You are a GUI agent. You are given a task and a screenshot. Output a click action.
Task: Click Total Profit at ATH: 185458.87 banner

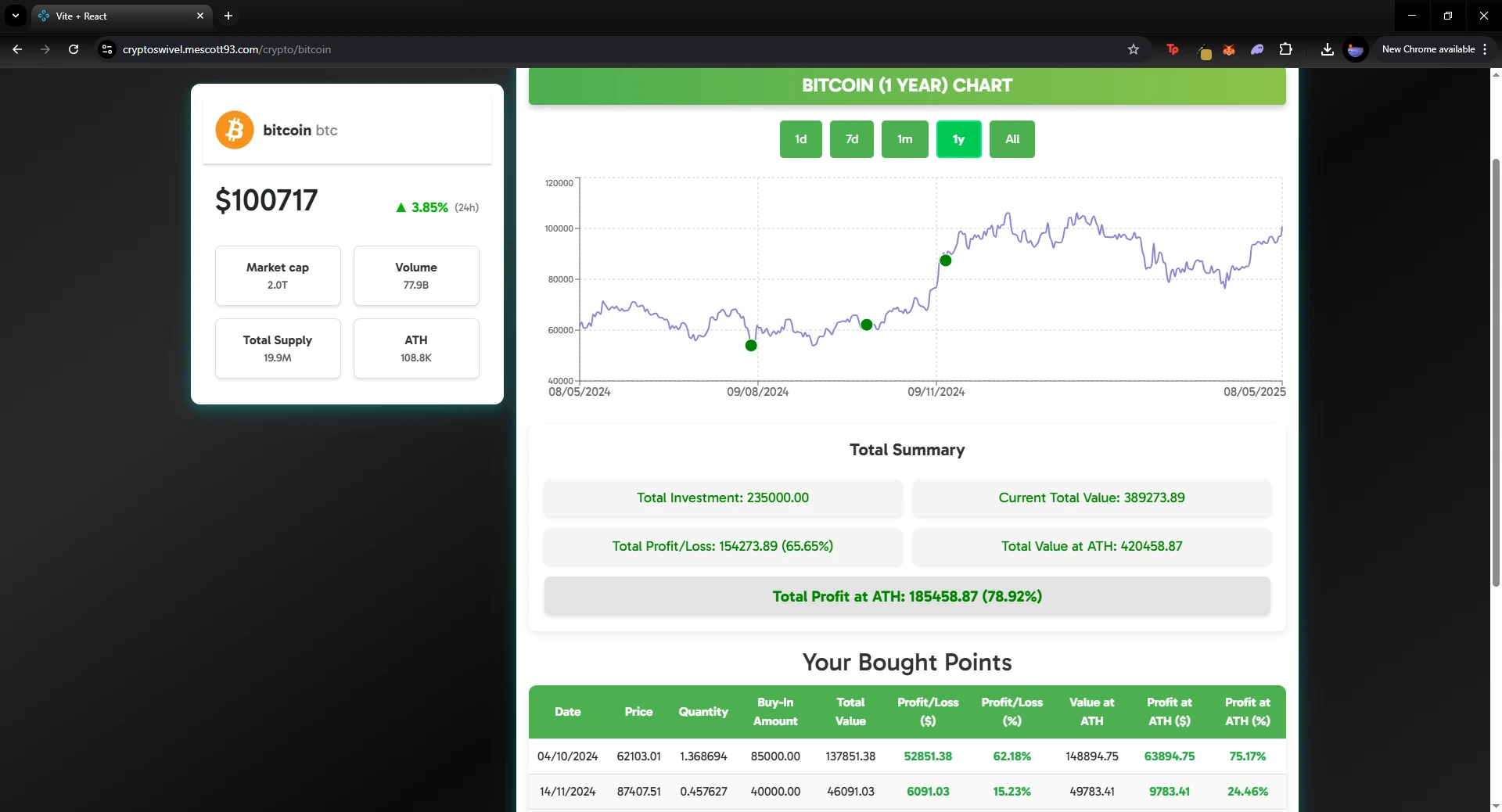coord(907,596)
